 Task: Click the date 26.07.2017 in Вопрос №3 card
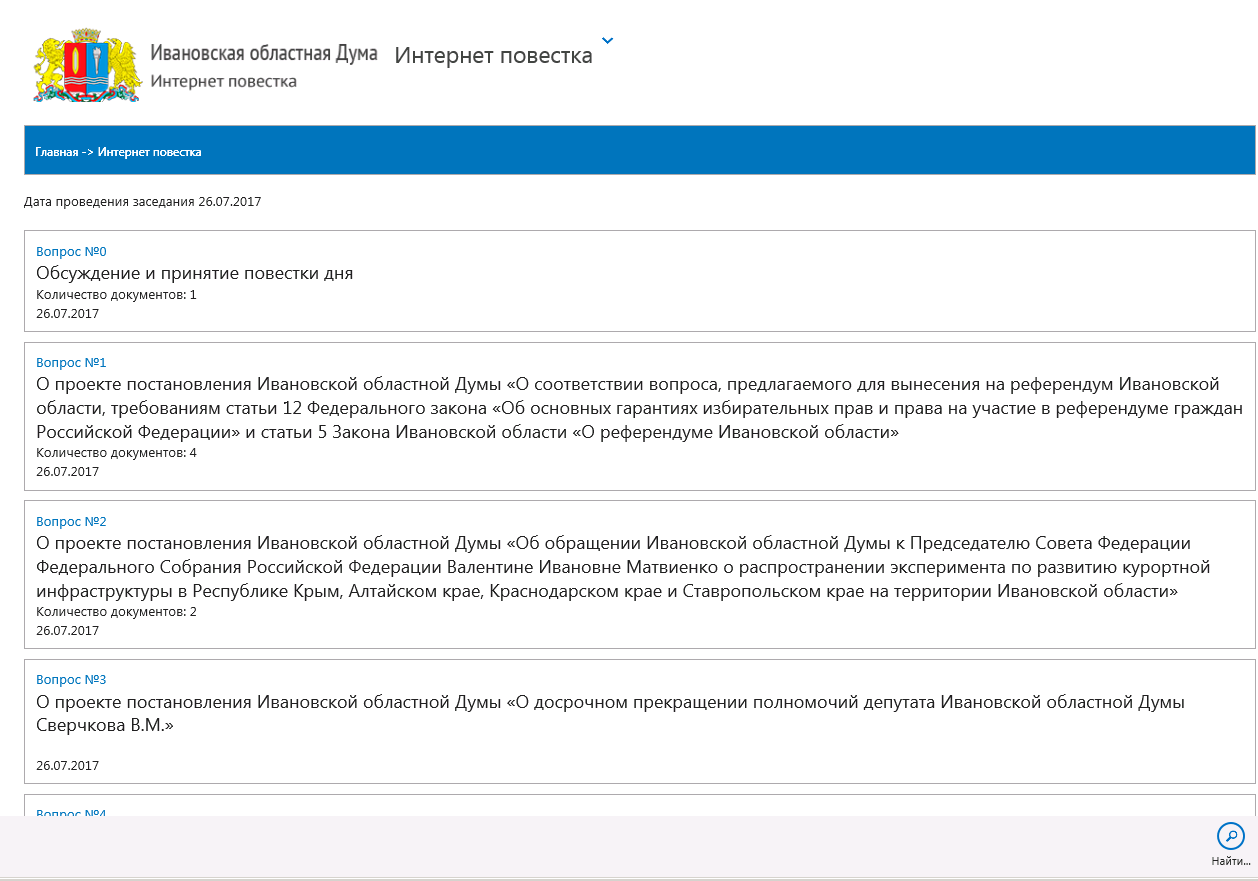67,766
